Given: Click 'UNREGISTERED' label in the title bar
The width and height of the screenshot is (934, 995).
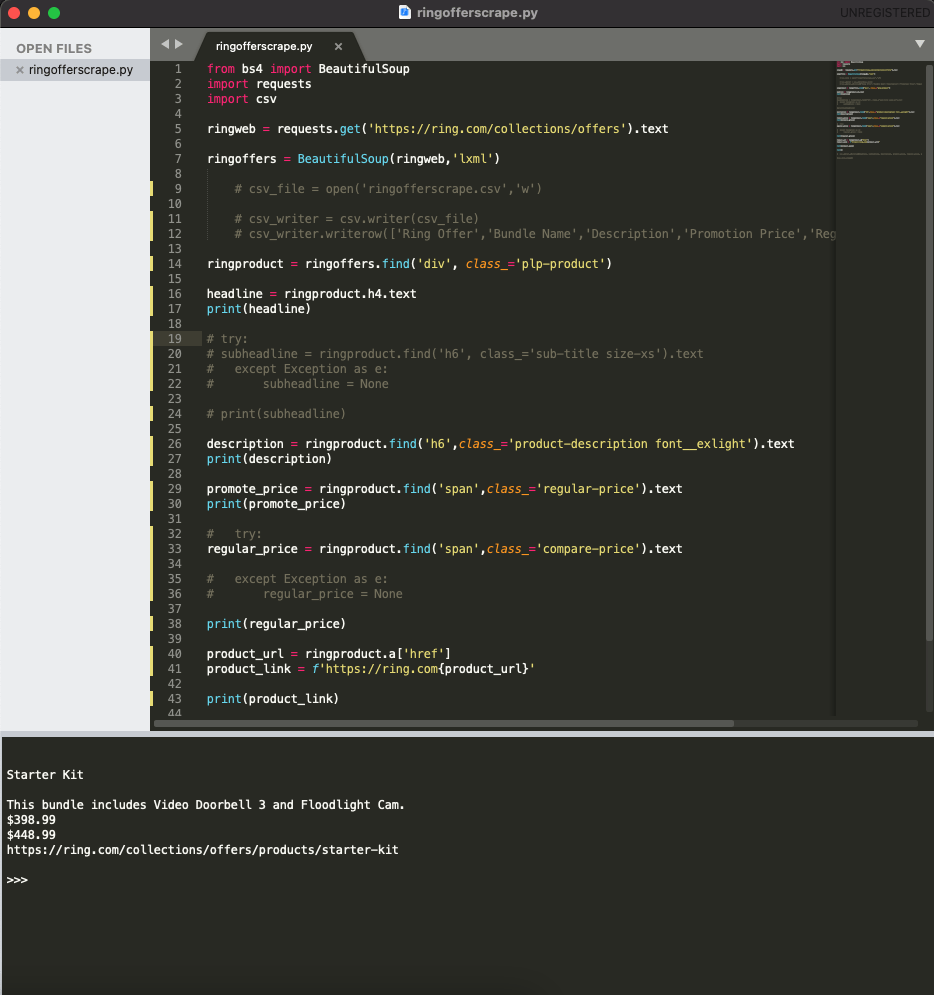Looking at the screenshot, I should point(885,13).
